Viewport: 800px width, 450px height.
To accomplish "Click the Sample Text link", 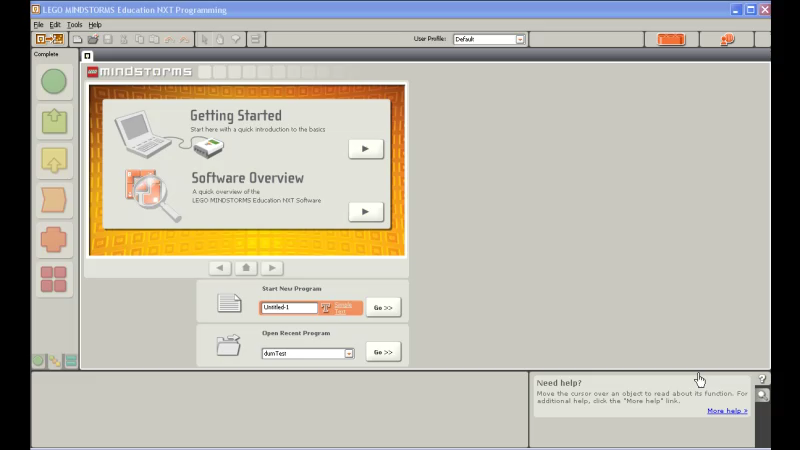I will [x=343, y=308].
